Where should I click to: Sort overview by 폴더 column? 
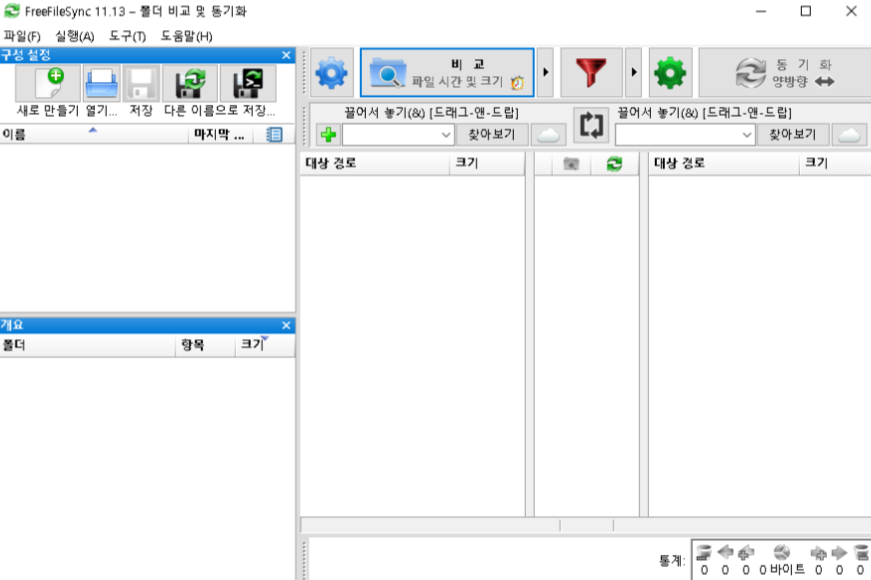(x=88, y=345)
